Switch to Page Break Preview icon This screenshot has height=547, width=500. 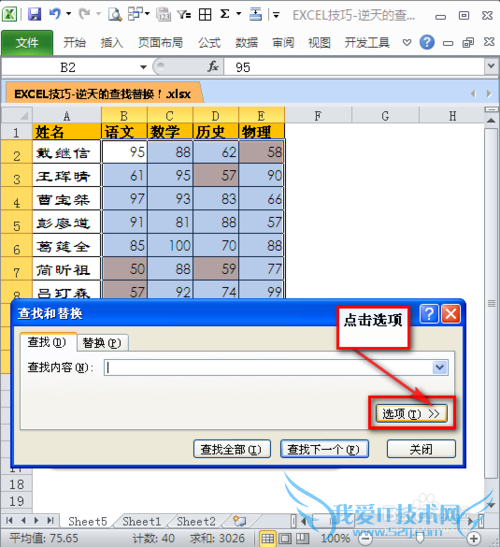pyautogui.click(x=302, y=538)
